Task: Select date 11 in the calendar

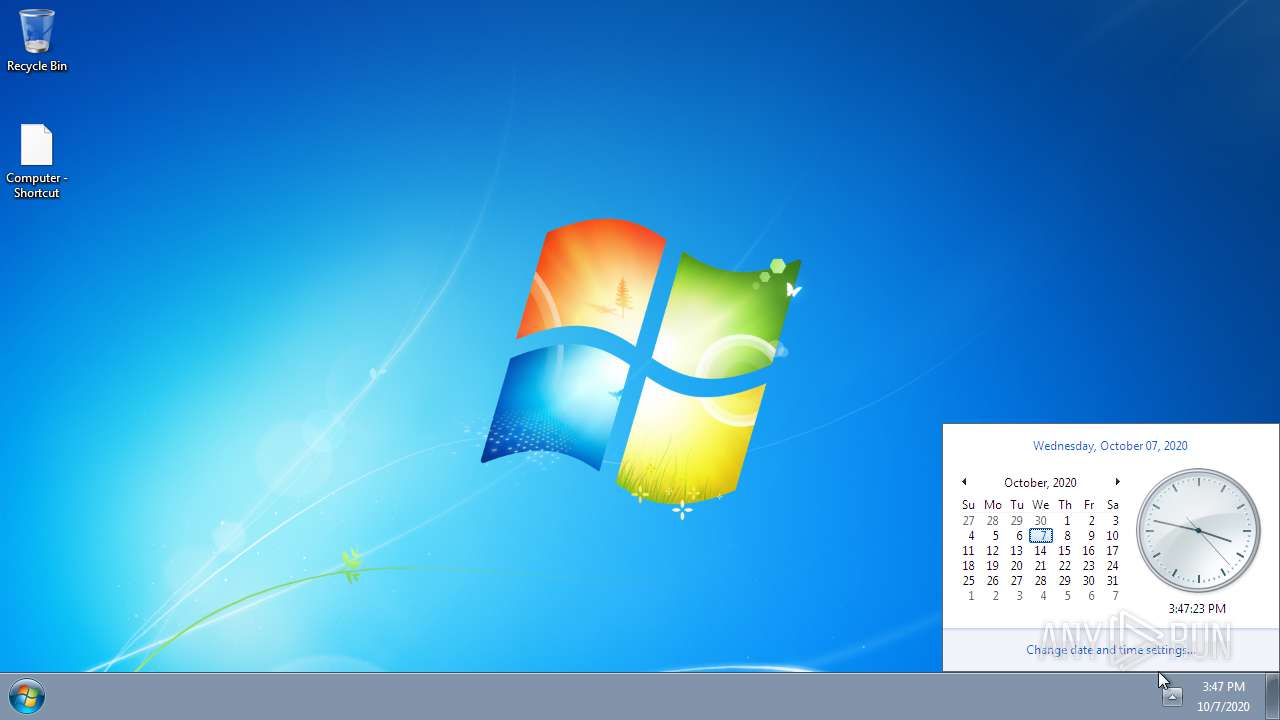Action: click(x=969, y=551)
